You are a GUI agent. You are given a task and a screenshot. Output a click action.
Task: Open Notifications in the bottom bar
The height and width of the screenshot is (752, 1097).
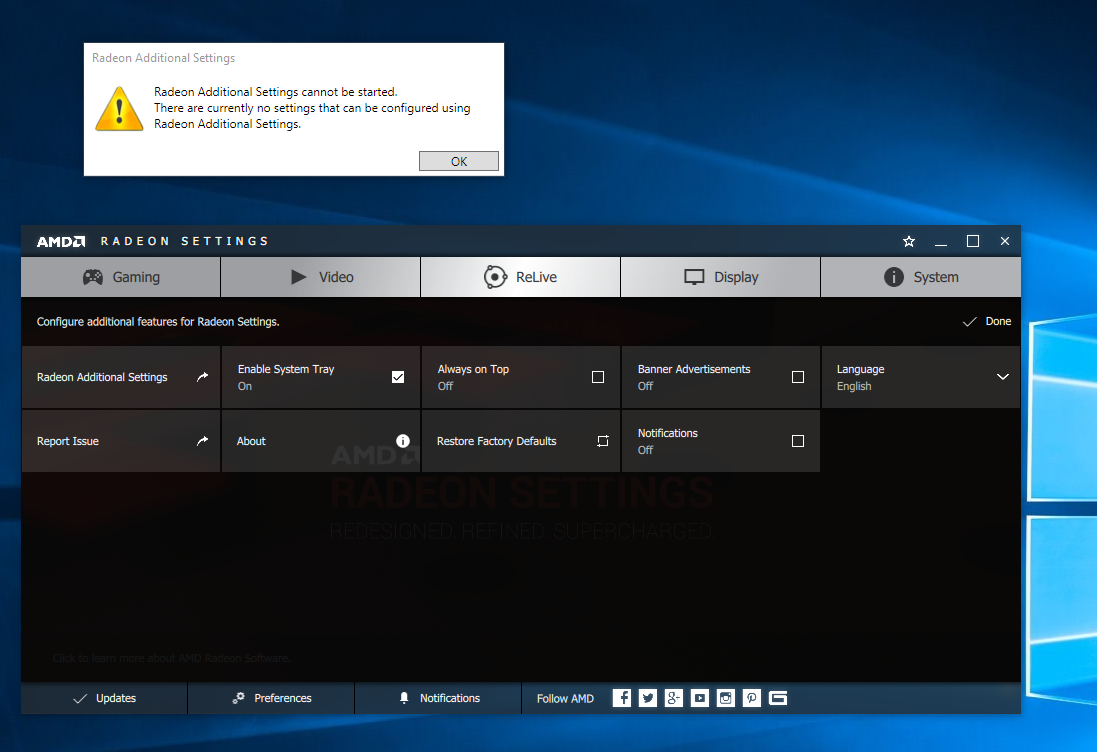click(x=439, y=698)
